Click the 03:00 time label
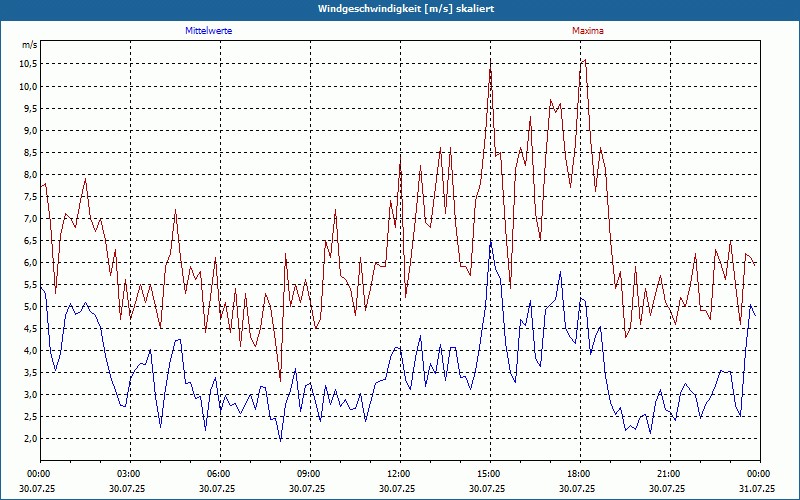This screenshot has height=500, width=800. point(131,474)
